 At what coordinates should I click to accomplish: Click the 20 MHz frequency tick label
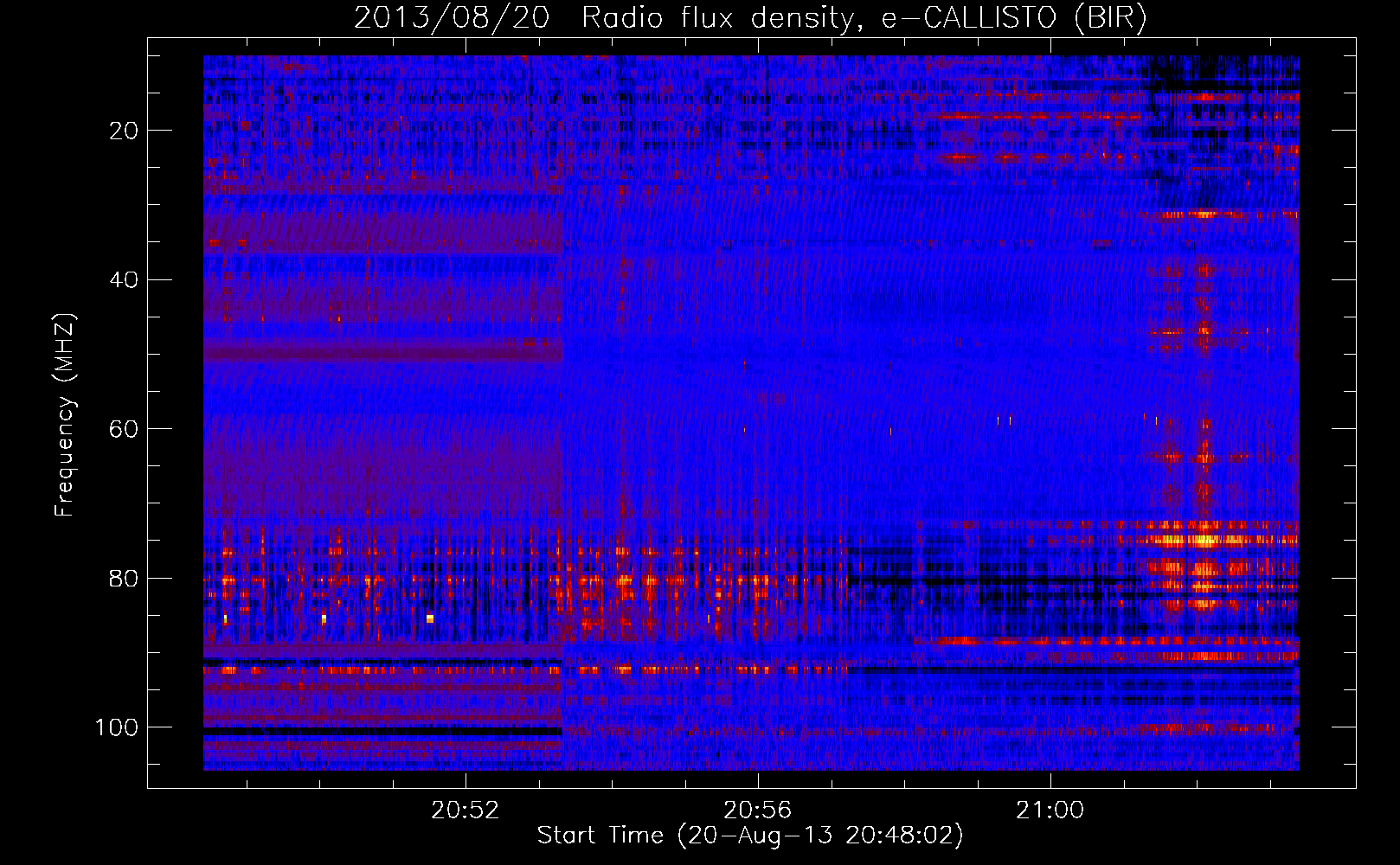click(125, 131)
